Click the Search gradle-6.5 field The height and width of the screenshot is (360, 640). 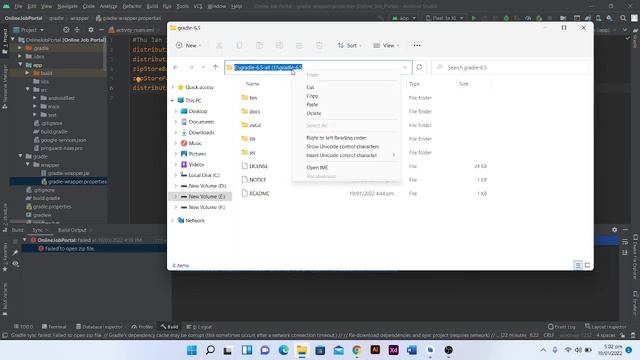pos(510,67)
